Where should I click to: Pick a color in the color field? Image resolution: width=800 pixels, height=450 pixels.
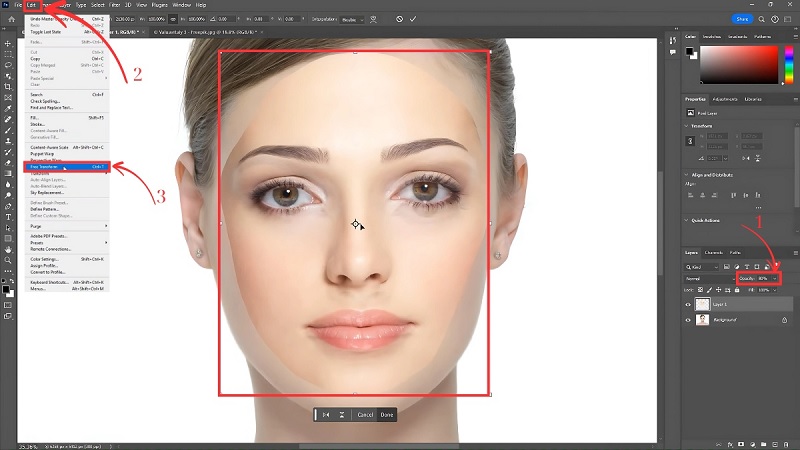point(739,64)
